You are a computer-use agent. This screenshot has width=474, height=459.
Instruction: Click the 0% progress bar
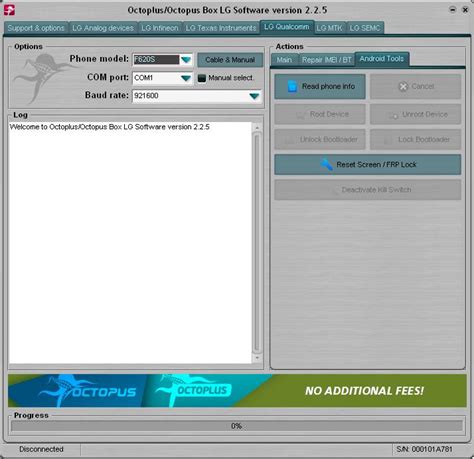pyautogui.click(x=237, y=426)
